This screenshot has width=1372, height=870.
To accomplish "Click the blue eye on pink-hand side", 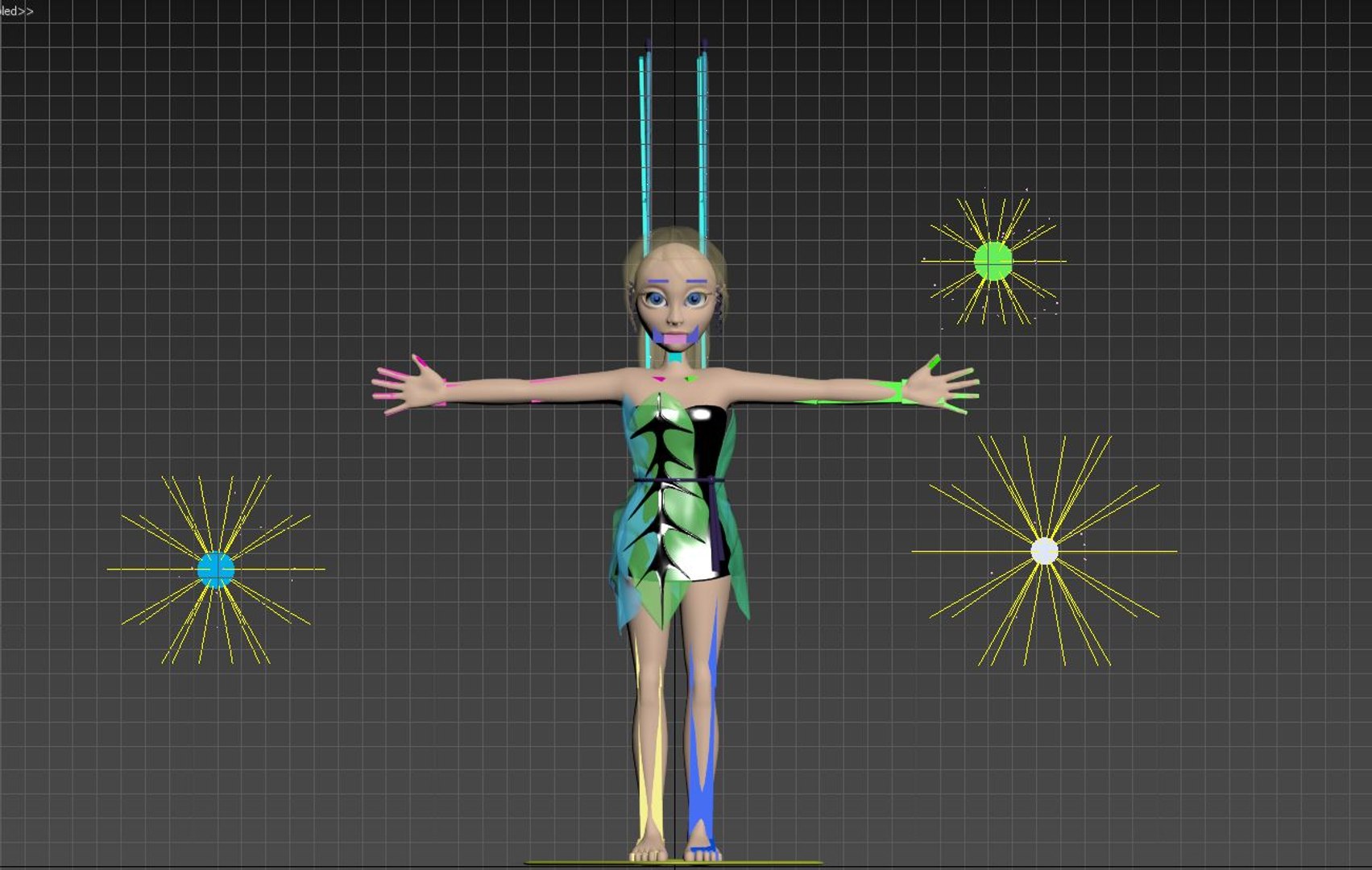I will [655, 300].
